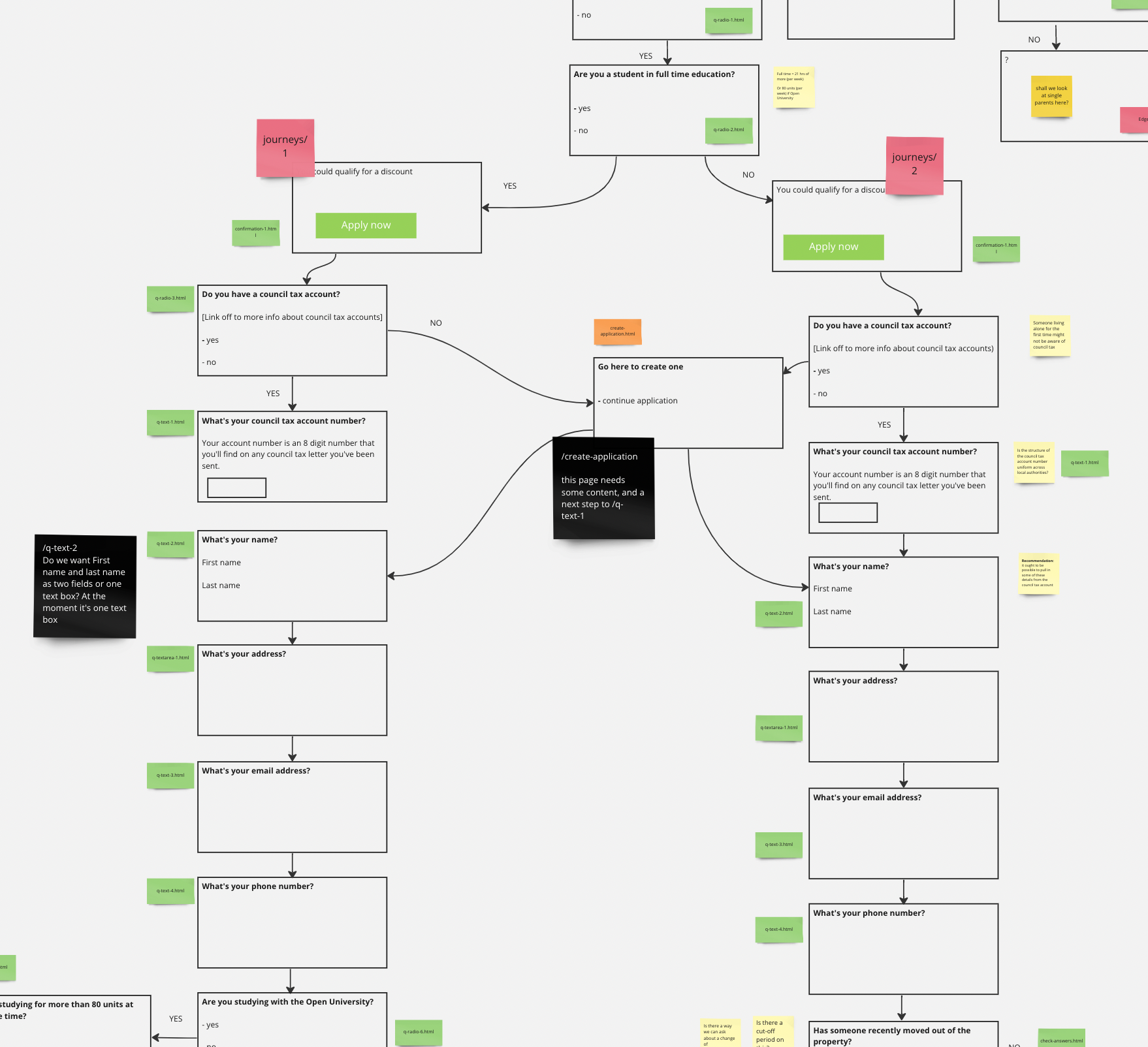The height and width of the screenshot is (1047, 1148).
Task: Select the orange create-application.html sticky
Action: [x=618, y=332]
